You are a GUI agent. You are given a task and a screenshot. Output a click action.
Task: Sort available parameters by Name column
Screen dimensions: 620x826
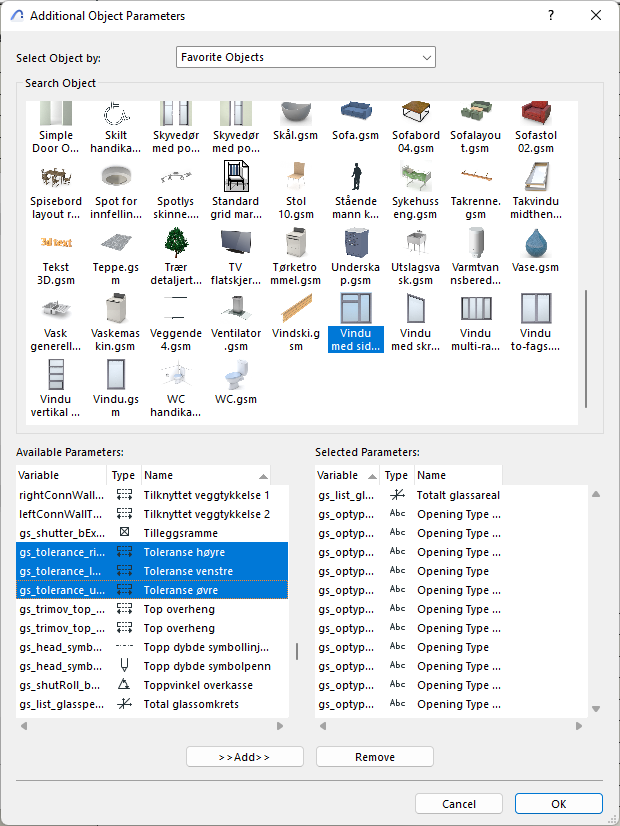pyautogui.click(x=205, y=475)
